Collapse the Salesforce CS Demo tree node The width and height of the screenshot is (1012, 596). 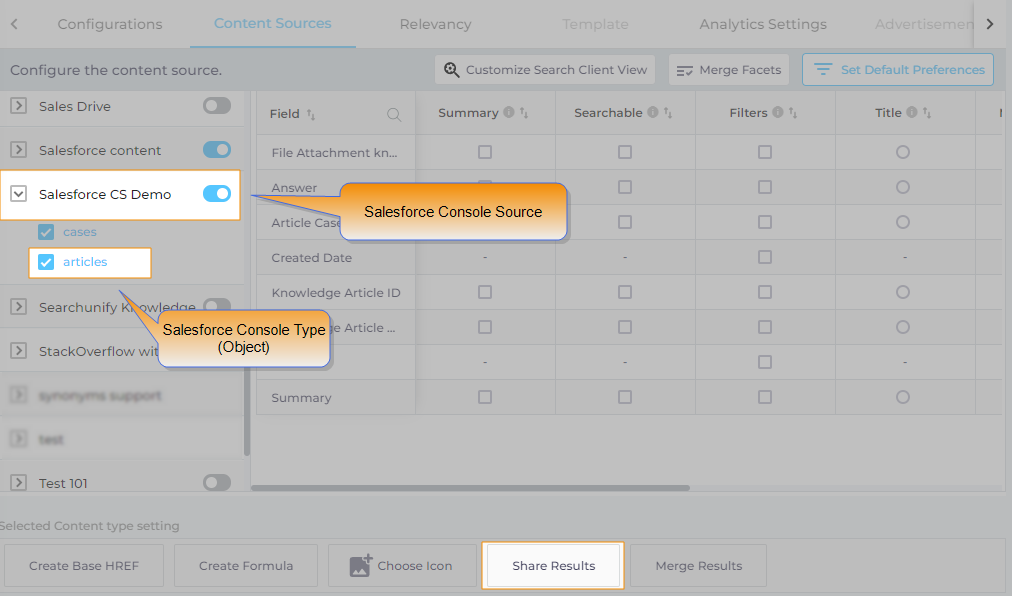pos(18,195)
